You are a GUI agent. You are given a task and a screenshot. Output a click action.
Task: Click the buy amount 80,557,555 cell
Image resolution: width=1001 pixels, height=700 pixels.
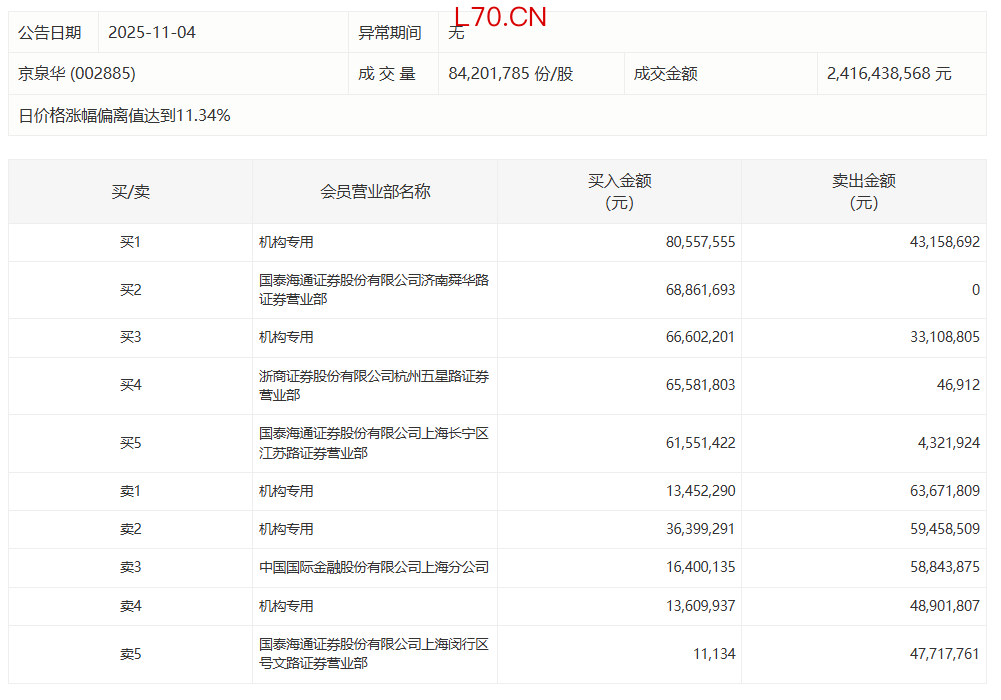pos(700,242)
